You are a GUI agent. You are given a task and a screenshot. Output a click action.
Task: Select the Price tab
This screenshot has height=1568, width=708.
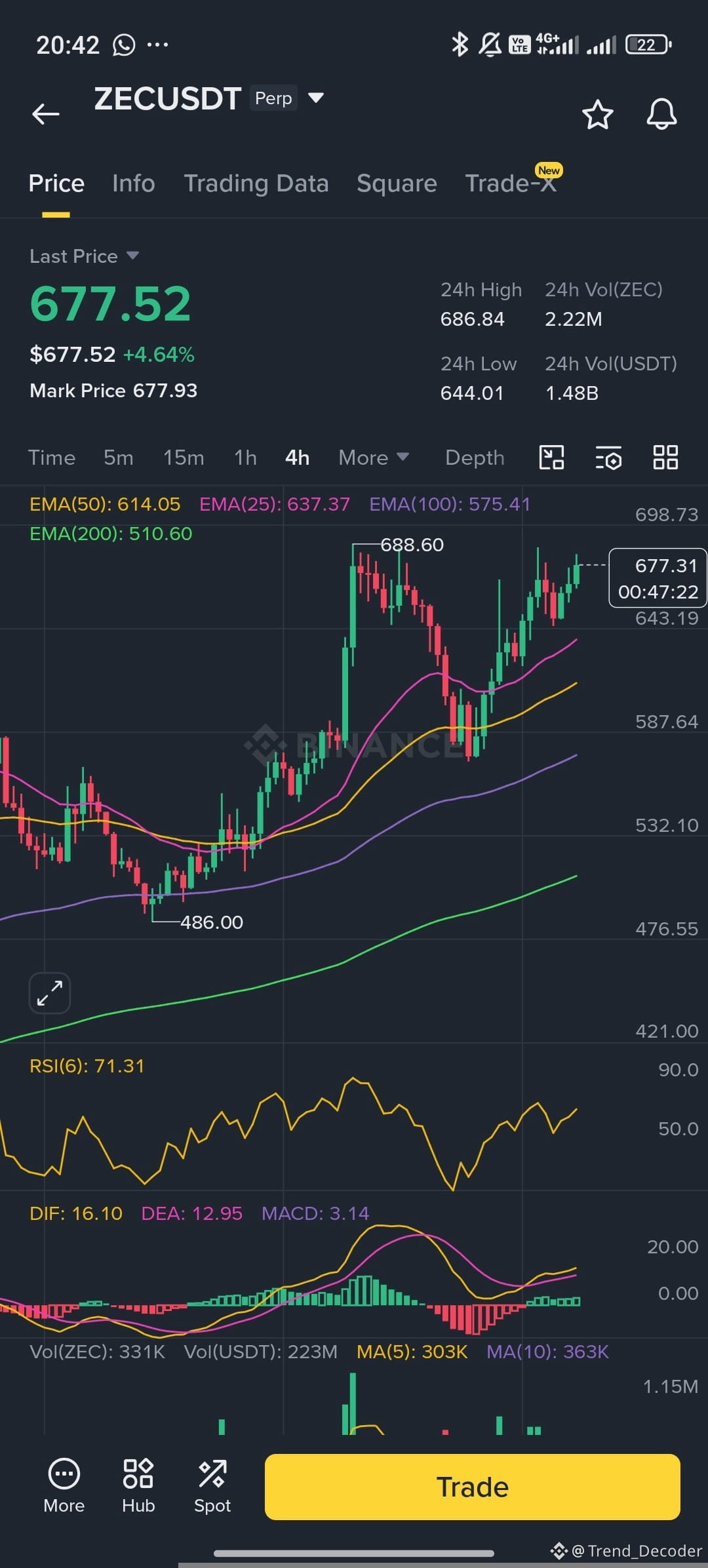point(56,184)
